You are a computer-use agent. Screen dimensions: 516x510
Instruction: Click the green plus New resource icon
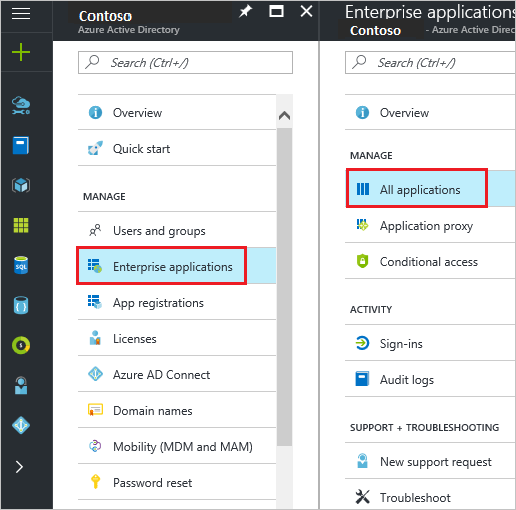21,52
